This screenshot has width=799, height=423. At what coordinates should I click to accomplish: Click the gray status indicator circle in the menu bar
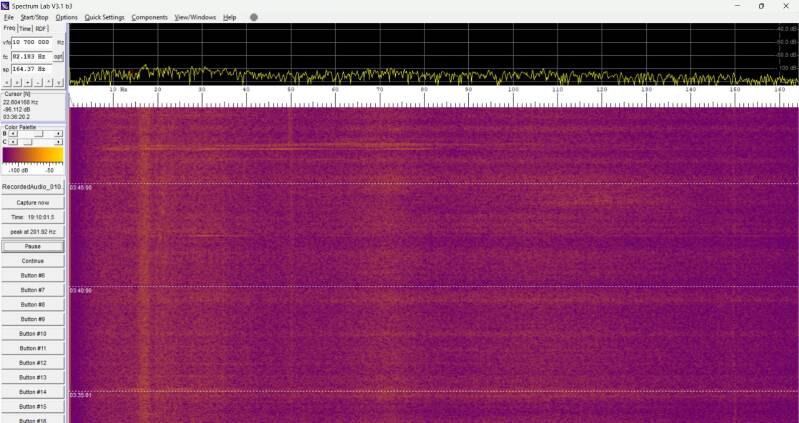click(x=254, y=17)
